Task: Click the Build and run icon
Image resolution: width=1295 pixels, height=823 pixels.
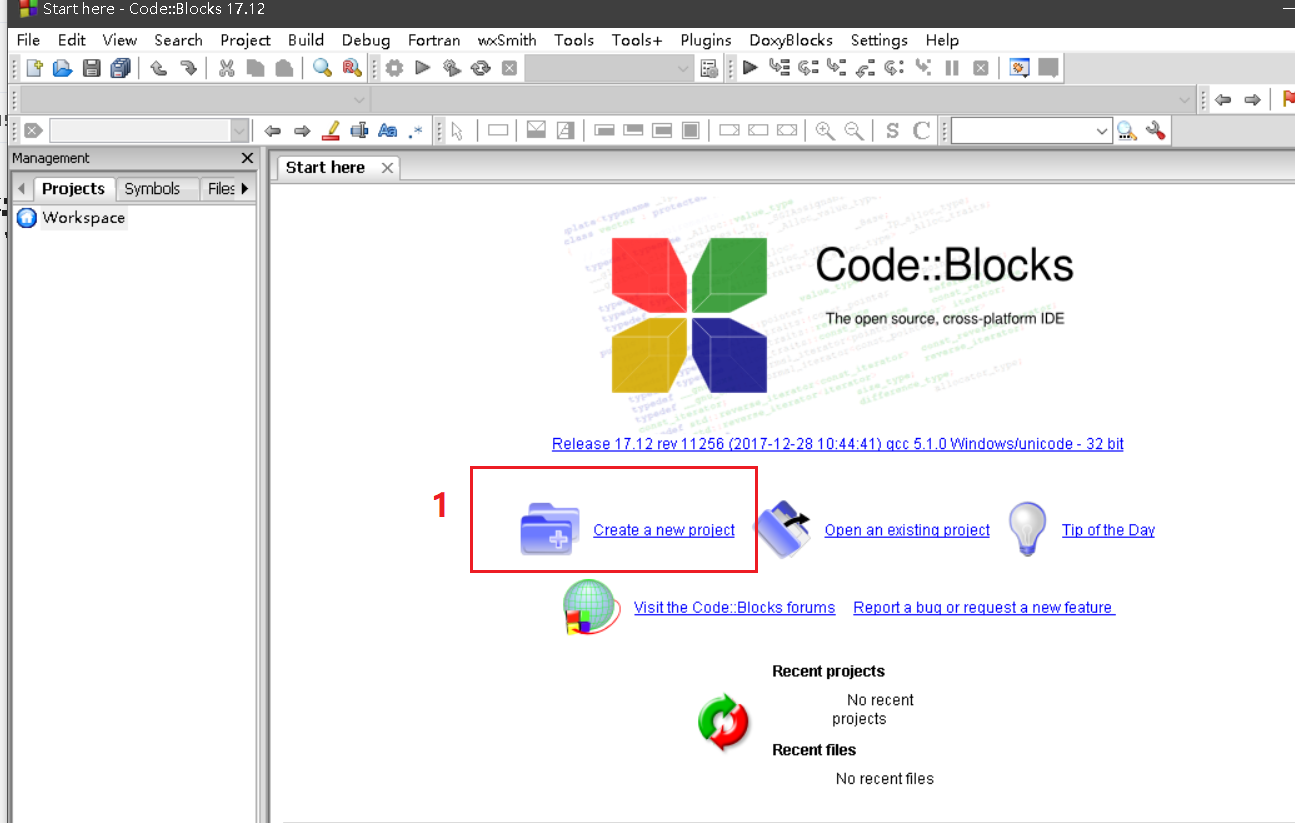Action: [450, 68]
